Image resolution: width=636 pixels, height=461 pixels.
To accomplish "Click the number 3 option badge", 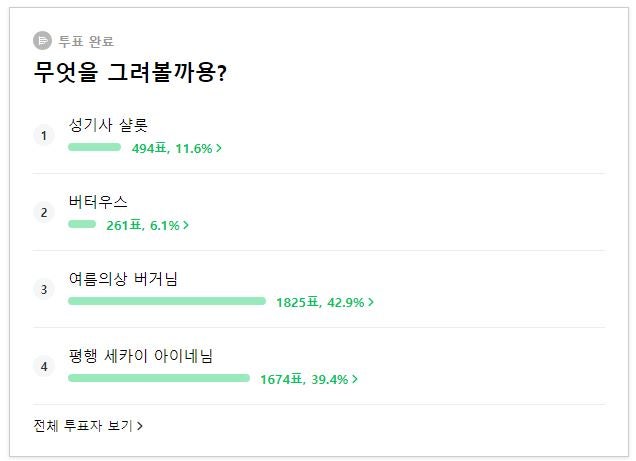I will click(x=43, y=289).
